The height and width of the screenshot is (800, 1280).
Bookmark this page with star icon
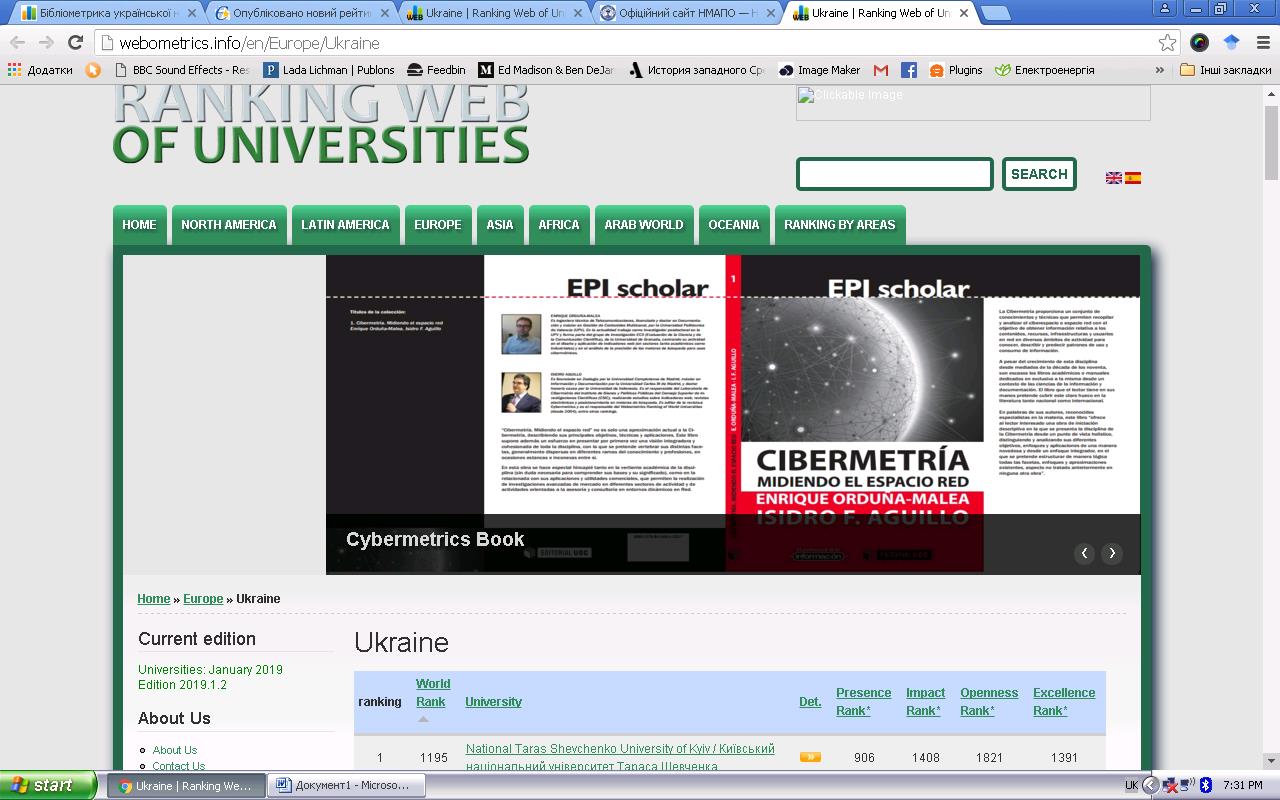(x=1167, y=43)
